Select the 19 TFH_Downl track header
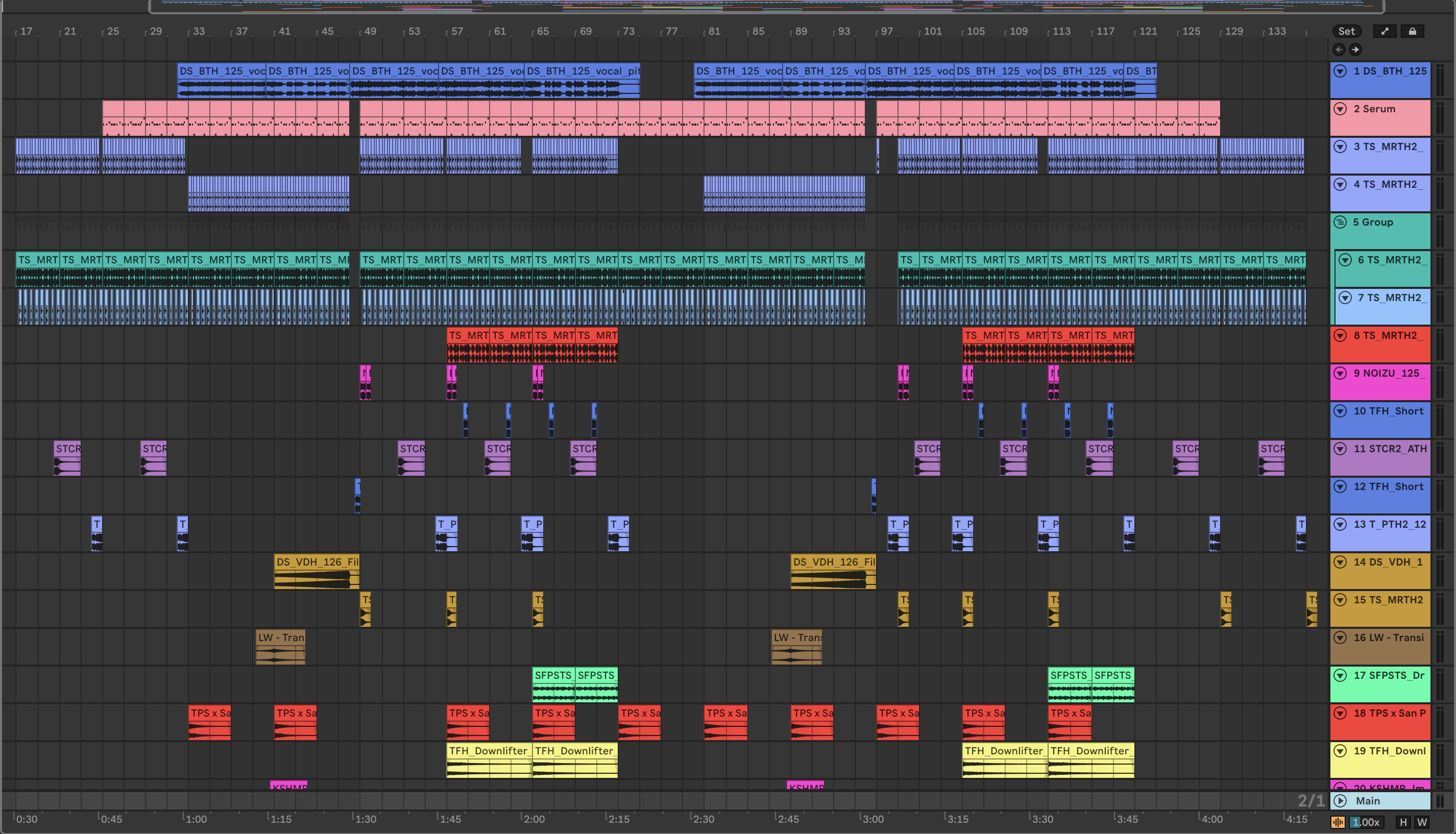Viewport: 1456px width, 834px height. 1389,751
